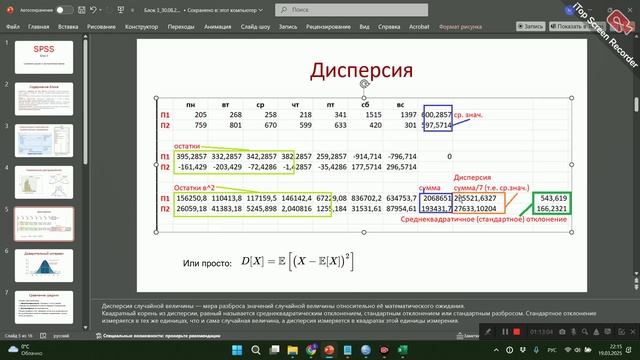Open File Explorer from taskbar

[293, 350]
